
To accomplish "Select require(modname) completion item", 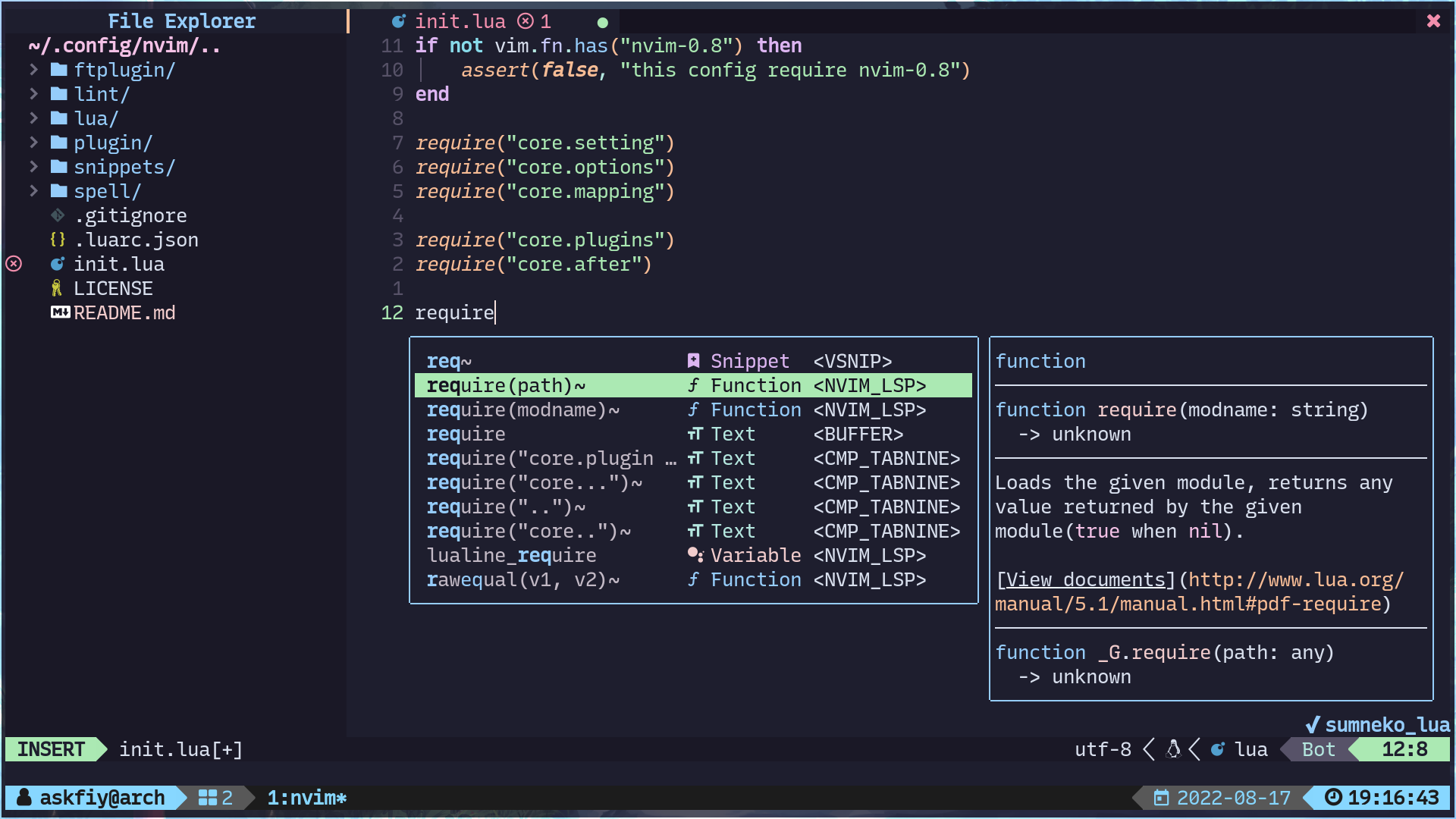I will [x=523, y=410].
